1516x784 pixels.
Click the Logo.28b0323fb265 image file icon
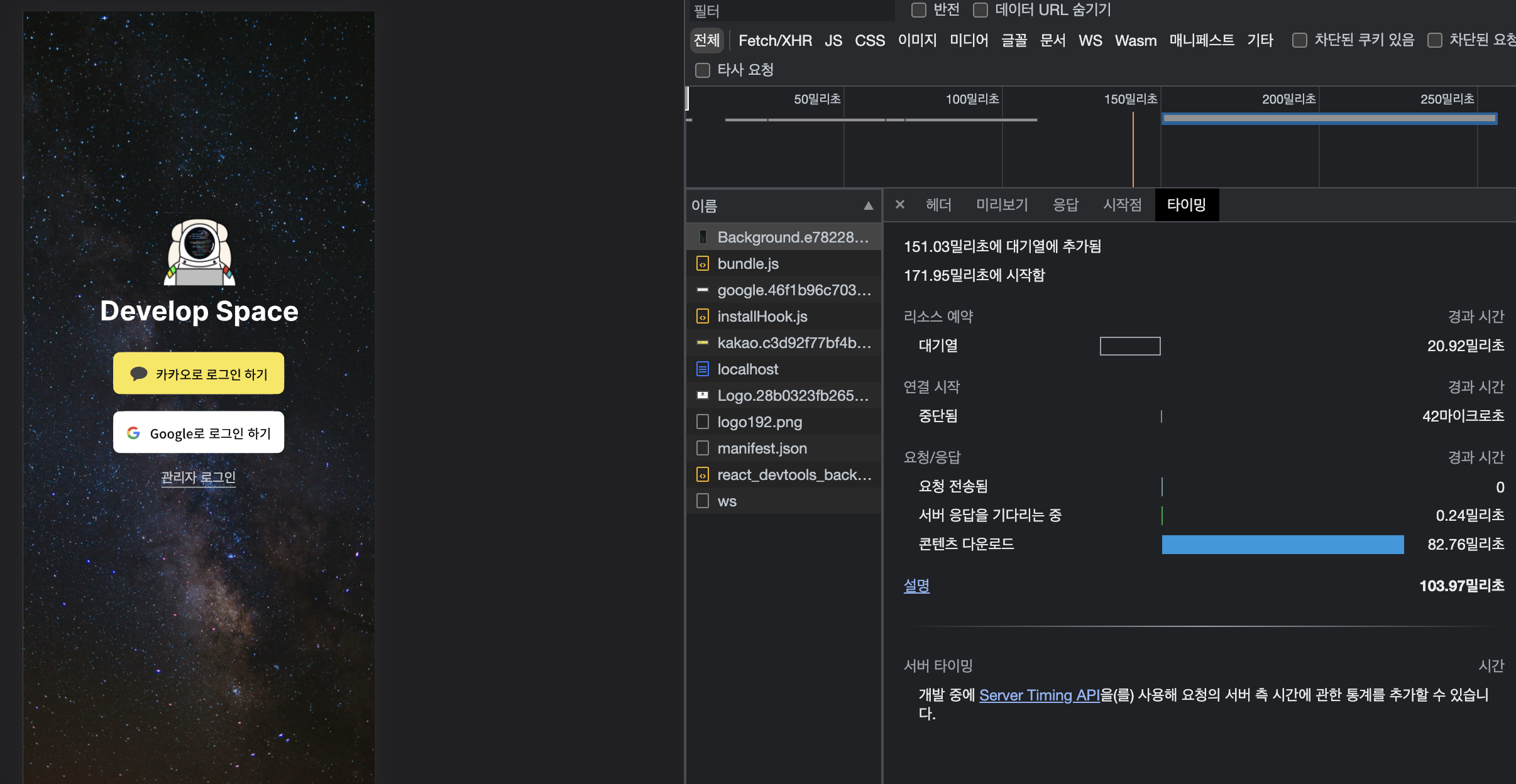pyautogui.click(x=703, y=396)
